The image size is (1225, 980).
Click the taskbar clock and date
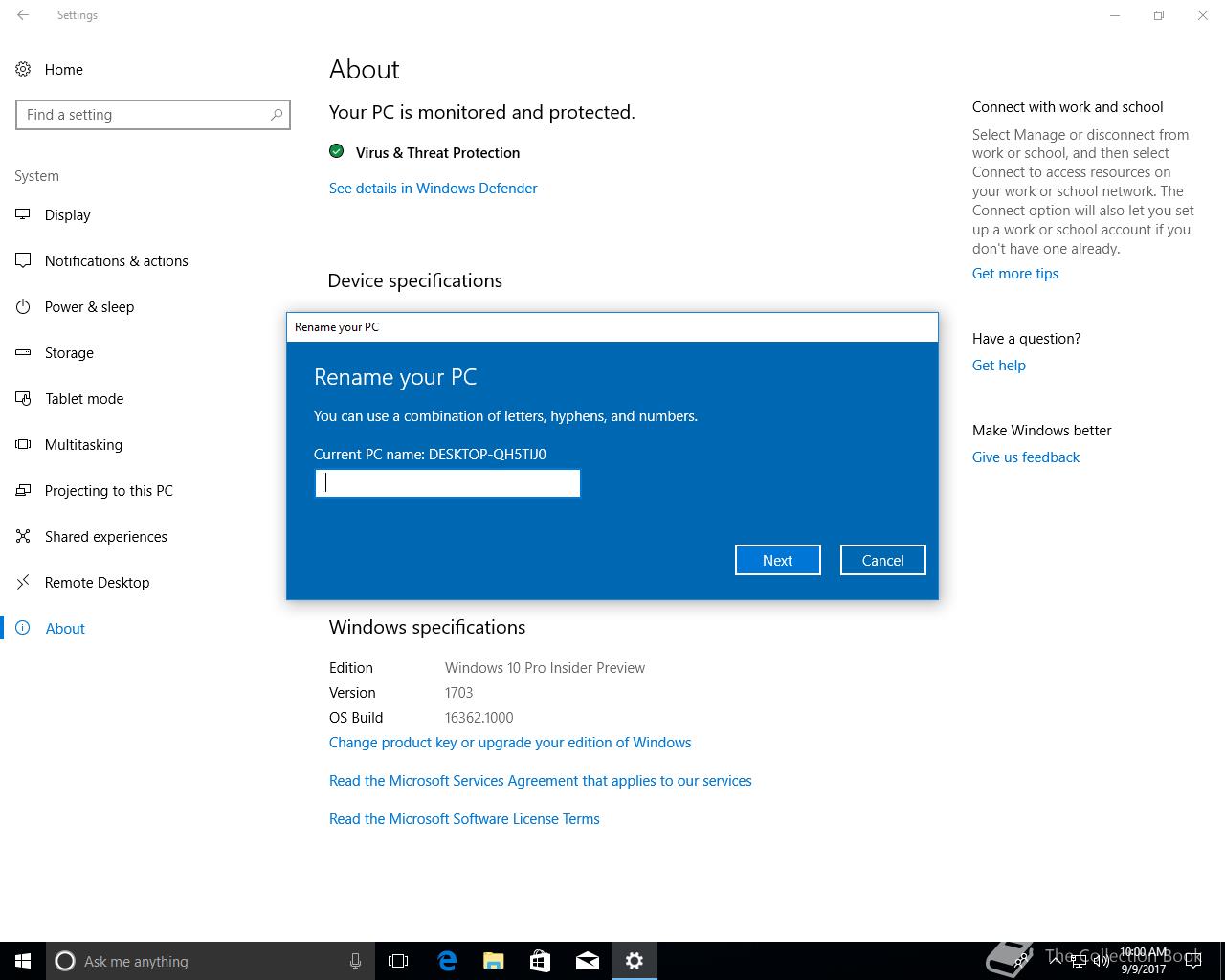pos(1144,961)
